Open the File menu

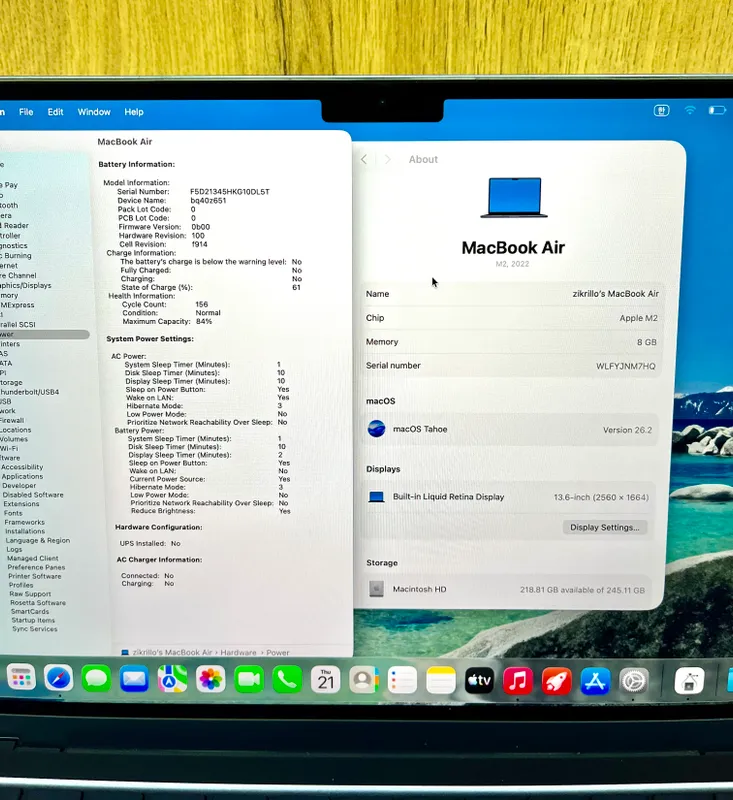pos(26,112)
